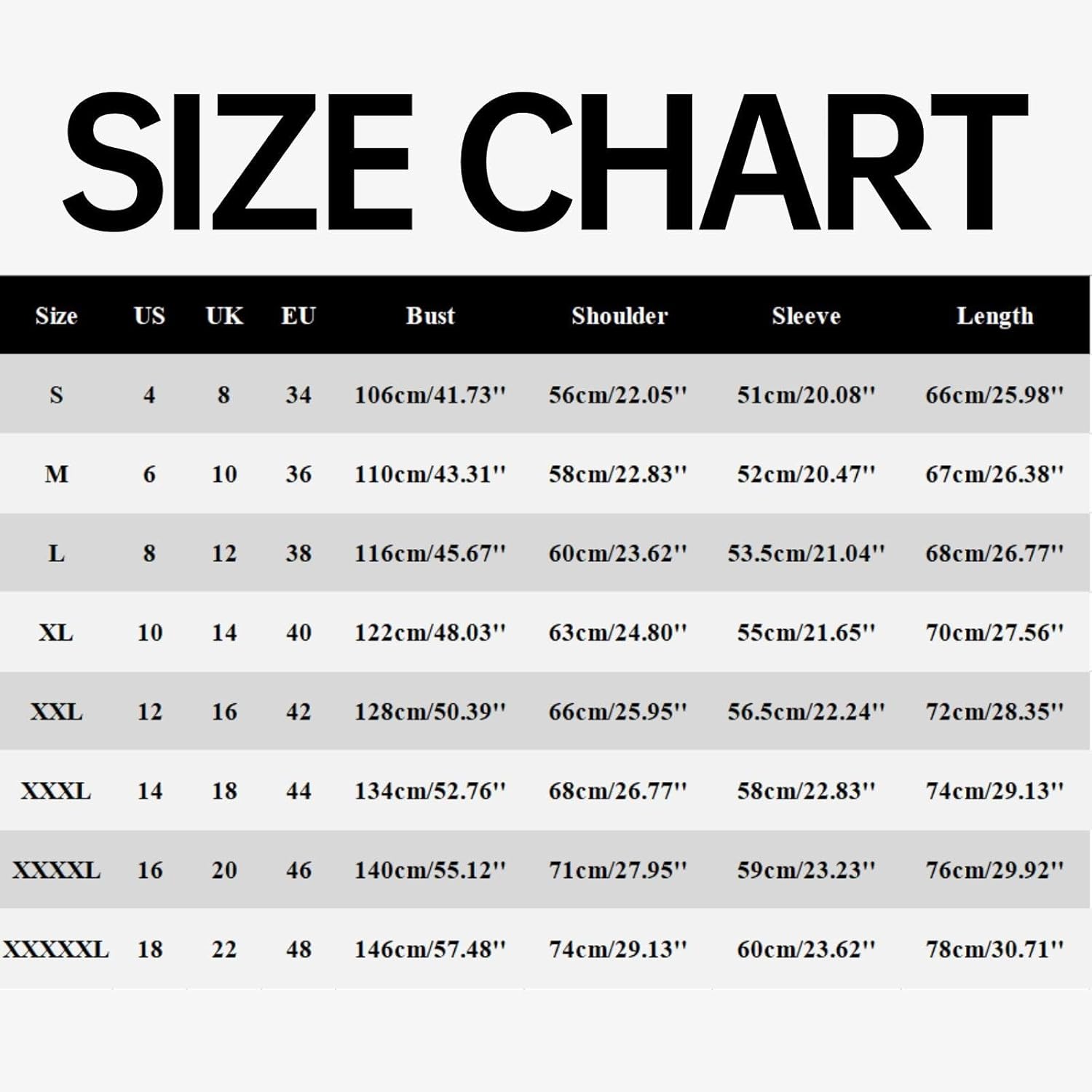Click the shoulder value 68cm/26.77''
The height and width of the screenshot is (1092, 1092).
point(617,791)
